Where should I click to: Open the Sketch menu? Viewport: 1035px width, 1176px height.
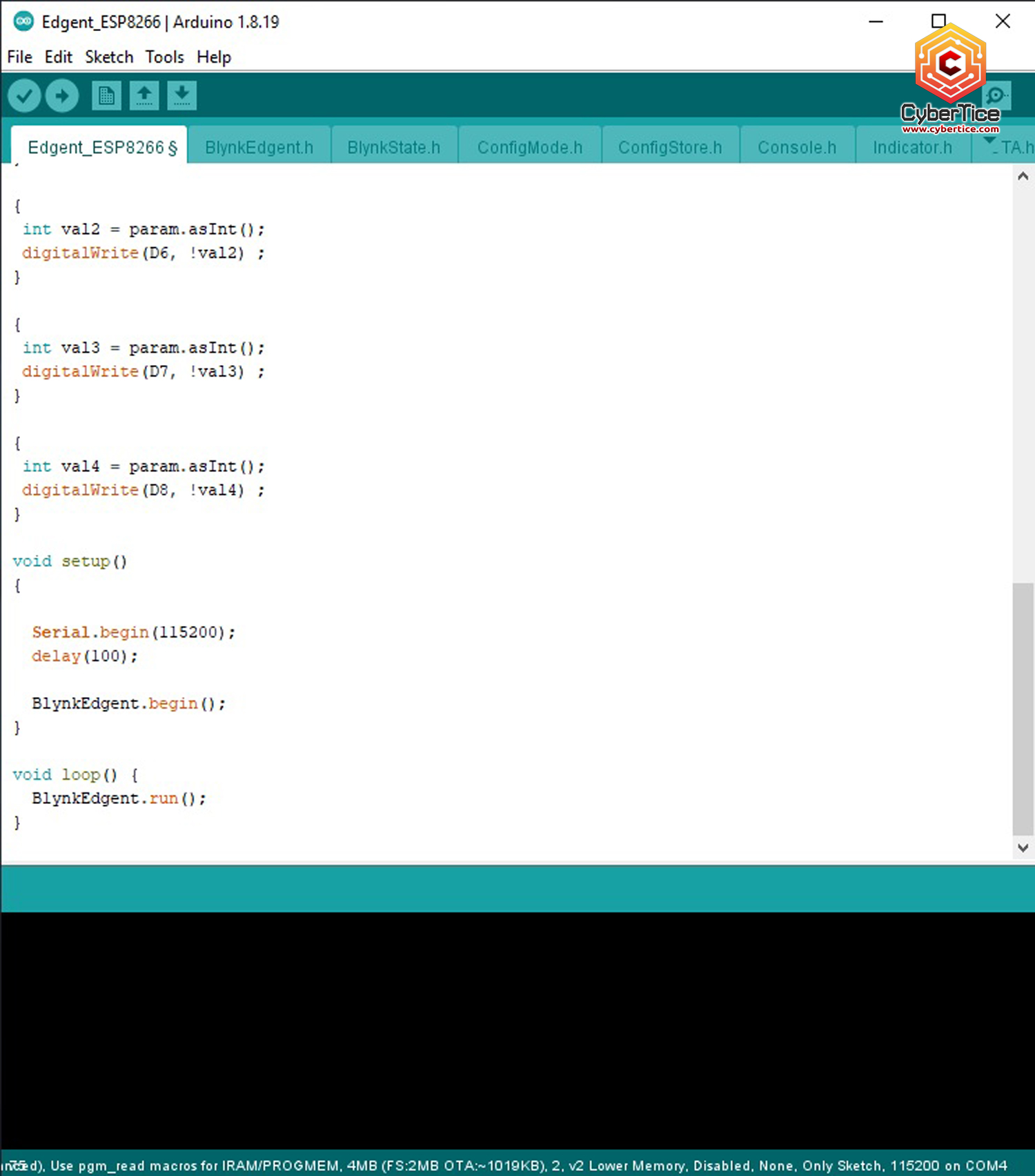point(109,57)
